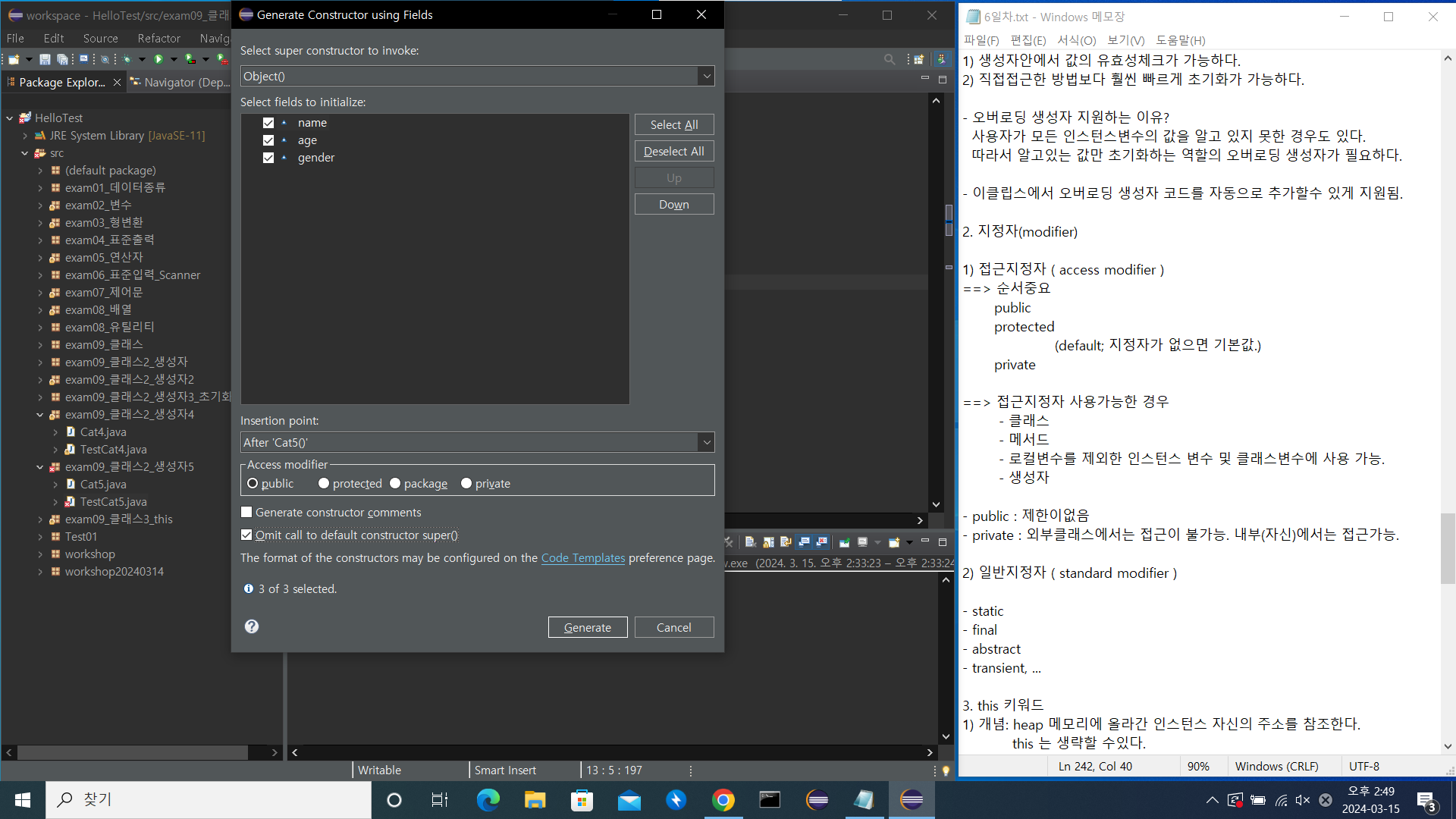Click the Generate button
Screen dimensions: 1456x819
(x=587, y=627)
